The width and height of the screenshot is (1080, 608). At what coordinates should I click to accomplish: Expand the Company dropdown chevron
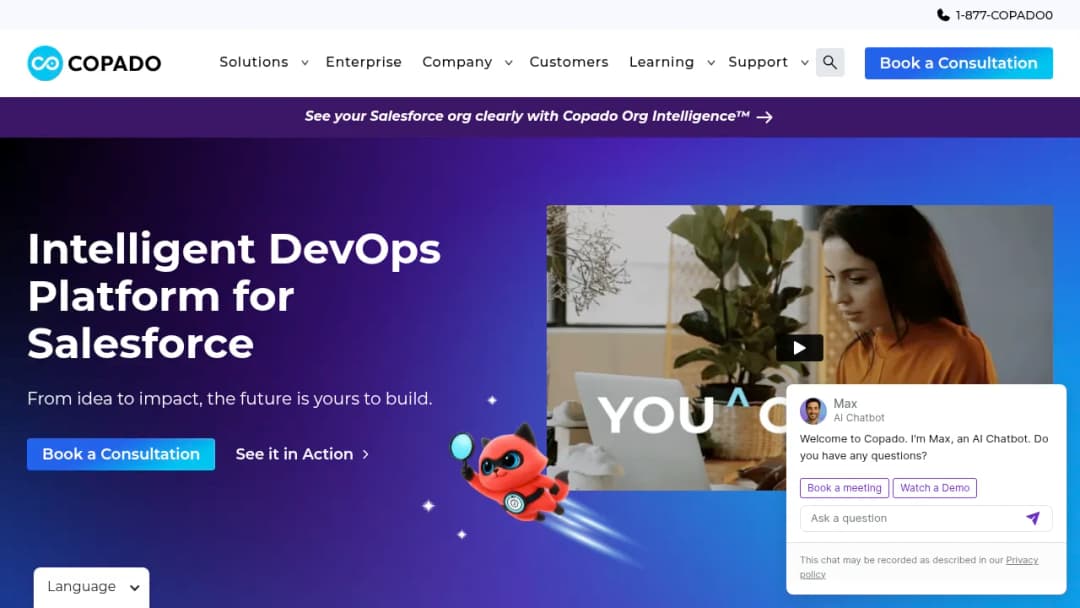pos(508,63)
